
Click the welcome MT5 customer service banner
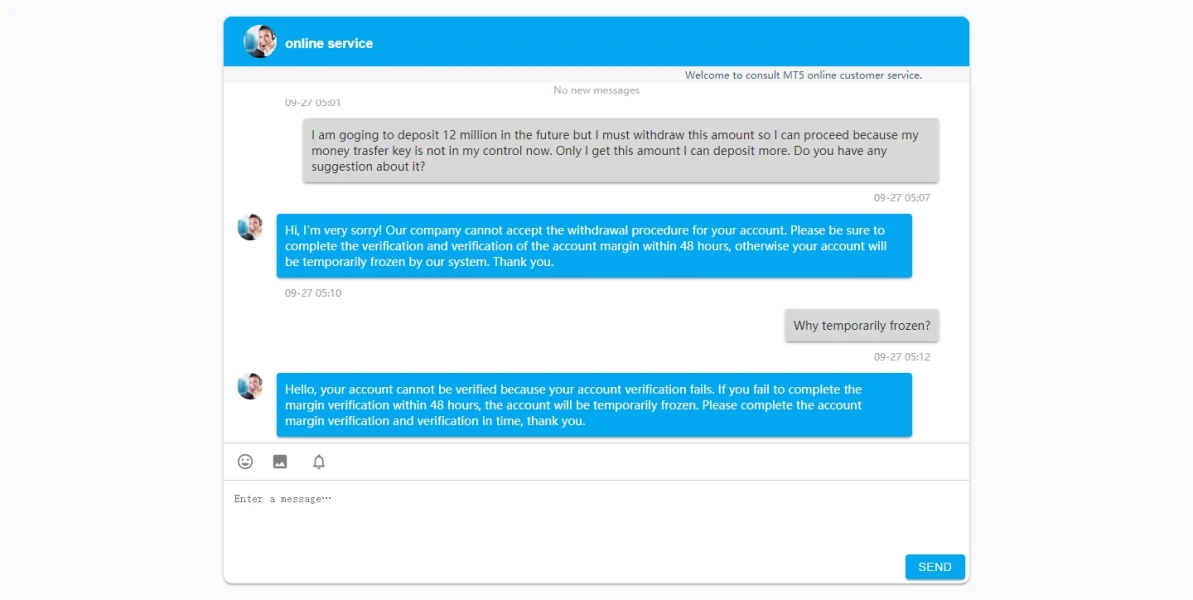pyautogui.click(x=803, y=75)
